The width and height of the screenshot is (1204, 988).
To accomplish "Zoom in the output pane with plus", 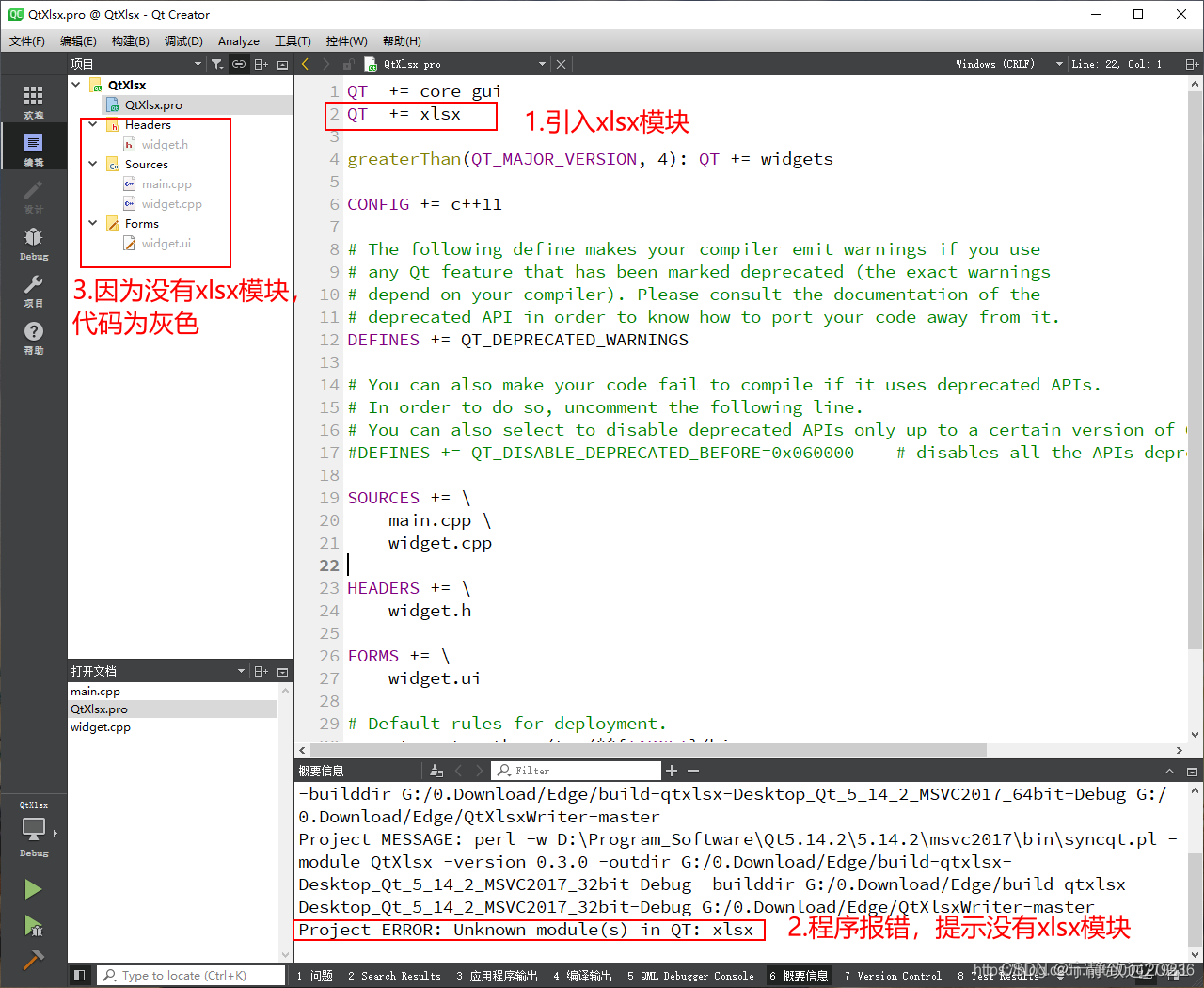I will (x=671, y=771).
